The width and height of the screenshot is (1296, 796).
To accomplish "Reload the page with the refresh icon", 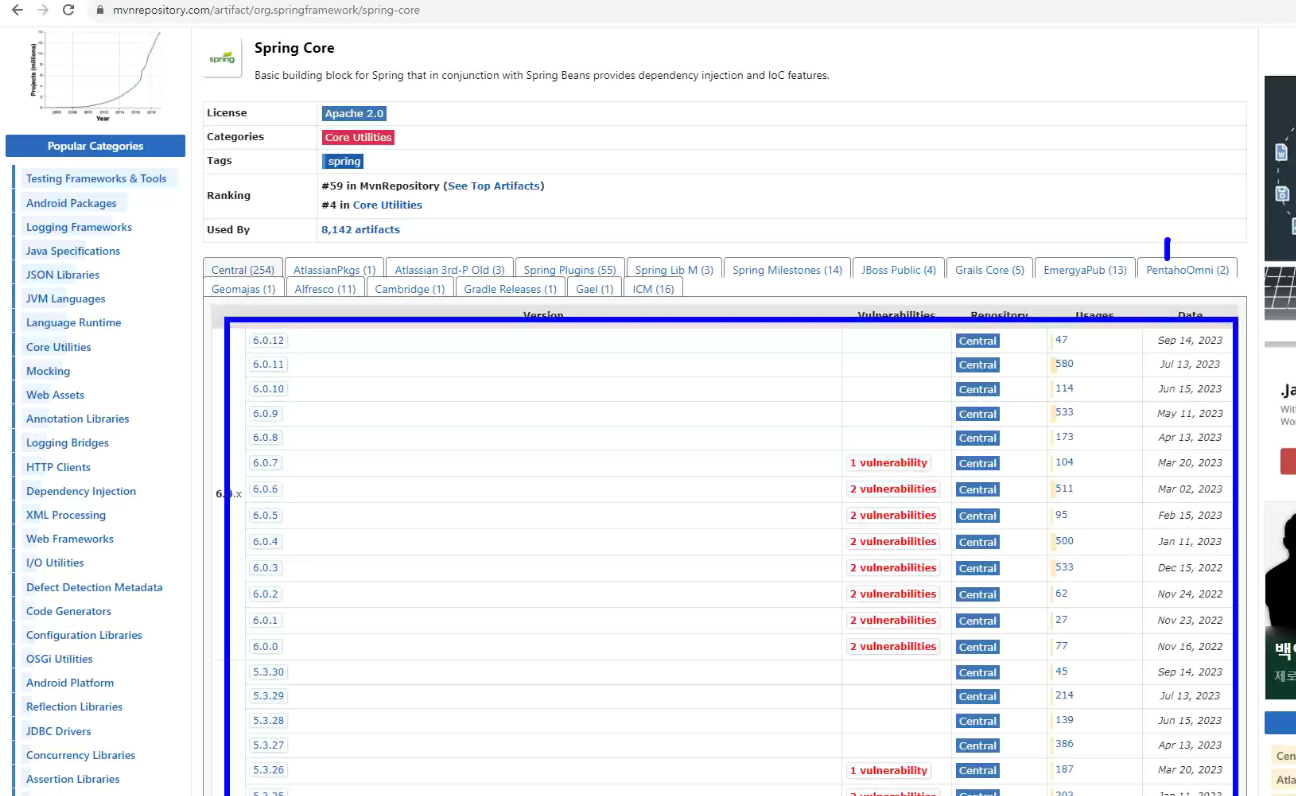I will (69, 10).
